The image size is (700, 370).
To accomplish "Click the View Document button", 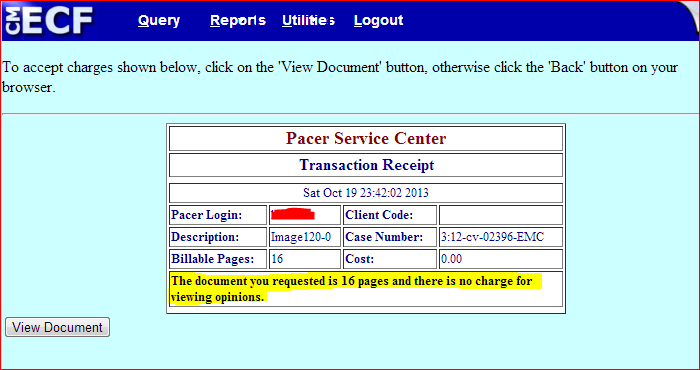I will (x=57, y=327).
